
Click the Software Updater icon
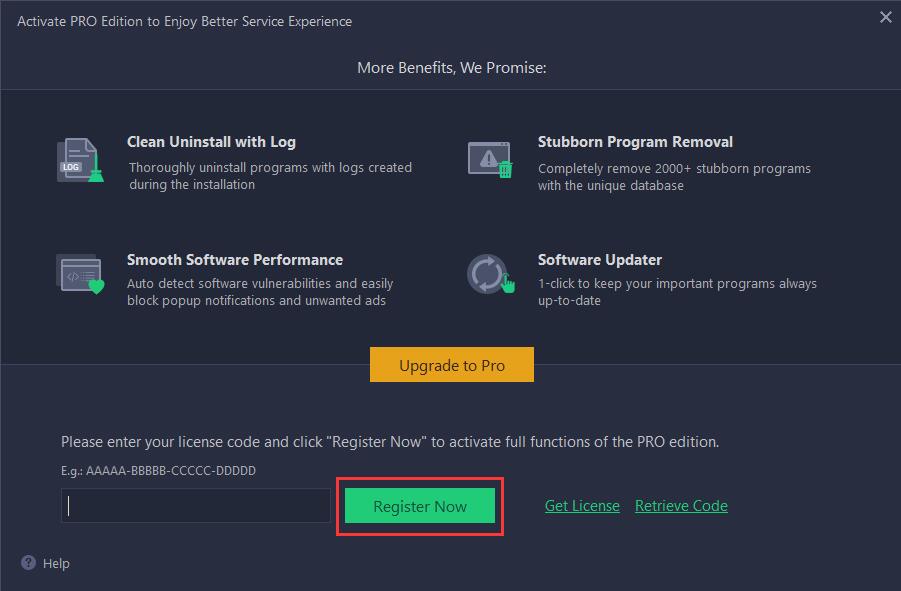(491, 275)
